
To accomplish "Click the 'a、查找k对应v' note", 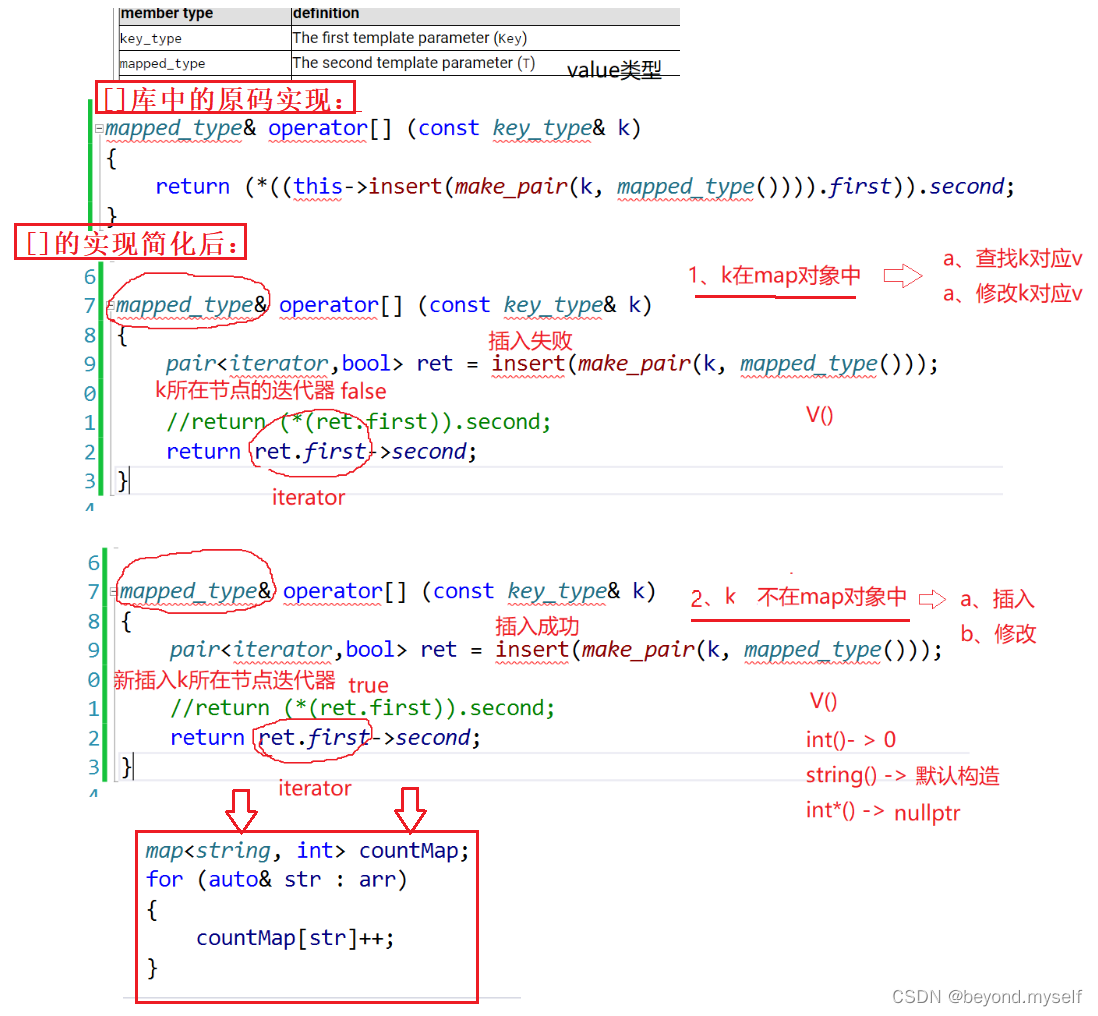I will 1013,258.
